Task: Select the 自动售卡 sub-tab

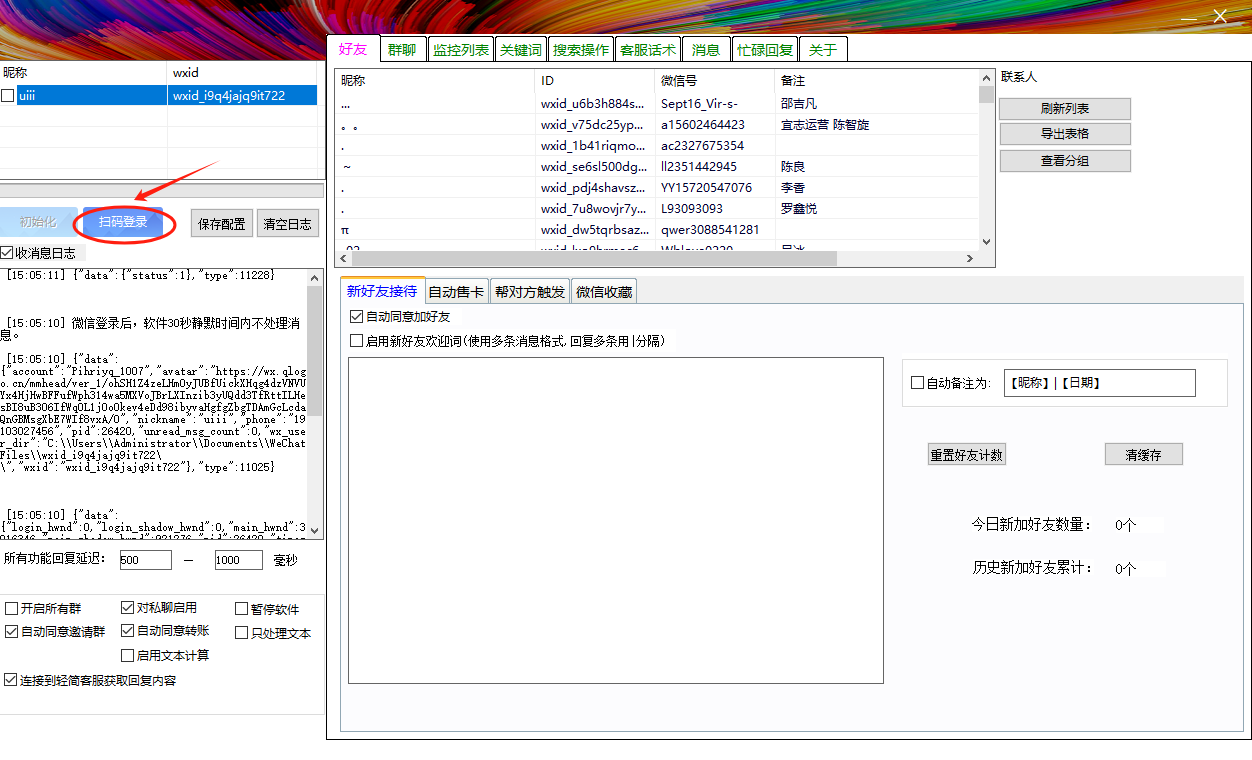Action: [x=456, y=292]
